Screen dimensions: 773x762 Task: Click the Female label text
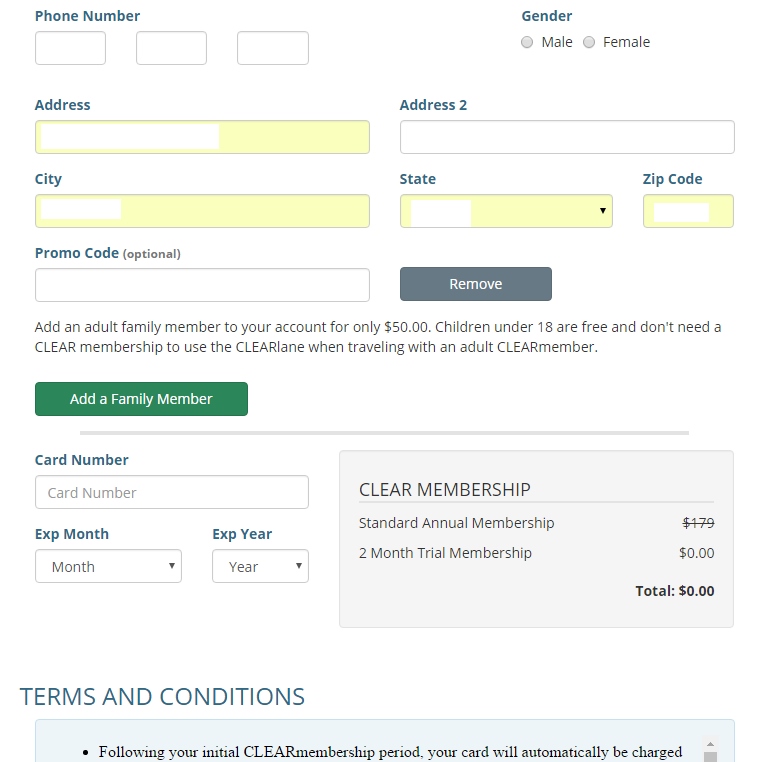click(626, 42)
